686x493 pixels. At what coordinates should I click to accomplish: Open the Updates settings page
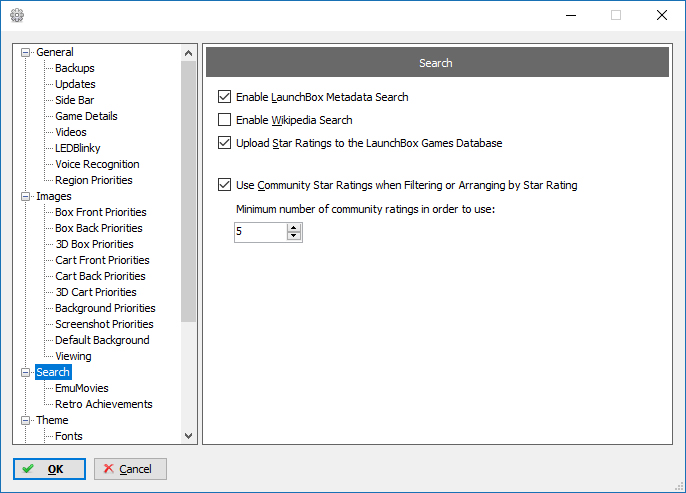pyautogui.click(x=75, y=84)
